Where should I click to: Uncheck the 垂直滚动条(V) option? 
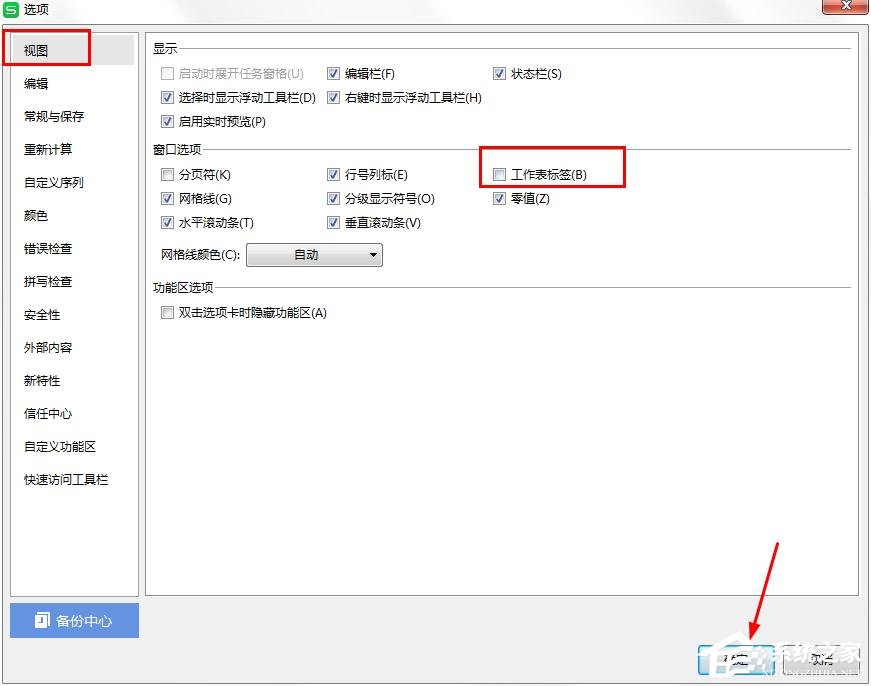[335, 222]
